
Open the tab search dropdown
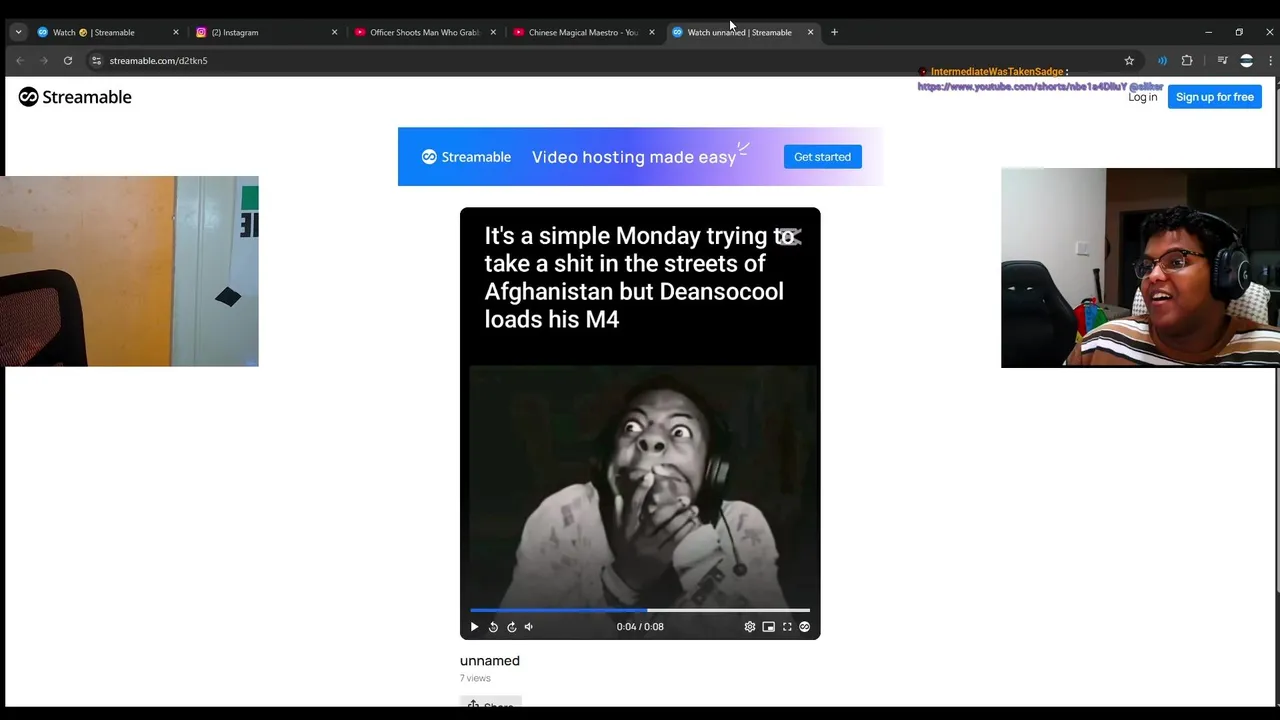[x=18, y=32]
